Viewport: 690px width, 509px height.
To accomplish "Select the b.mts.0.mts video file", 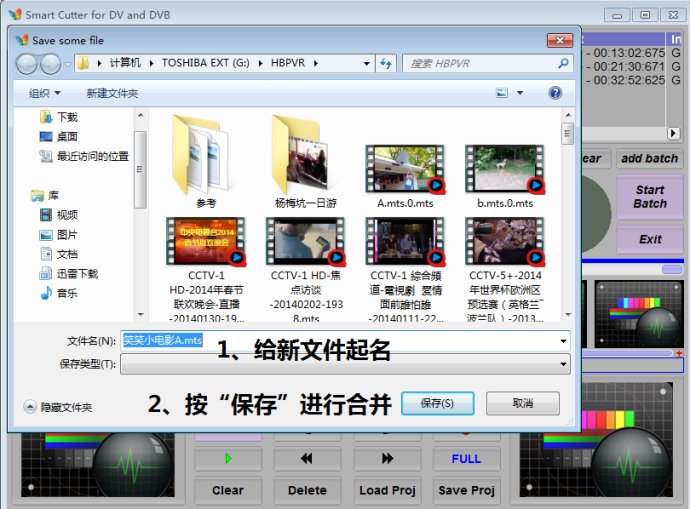I will tap(505, 176).
